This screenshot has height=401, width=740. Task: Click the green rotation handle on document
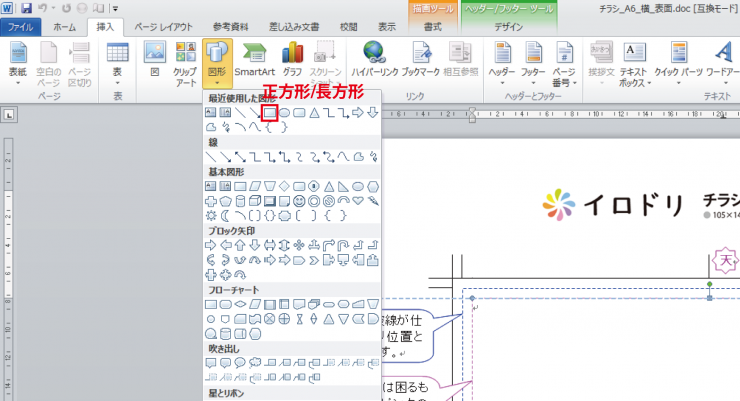(x=709, y=284)
